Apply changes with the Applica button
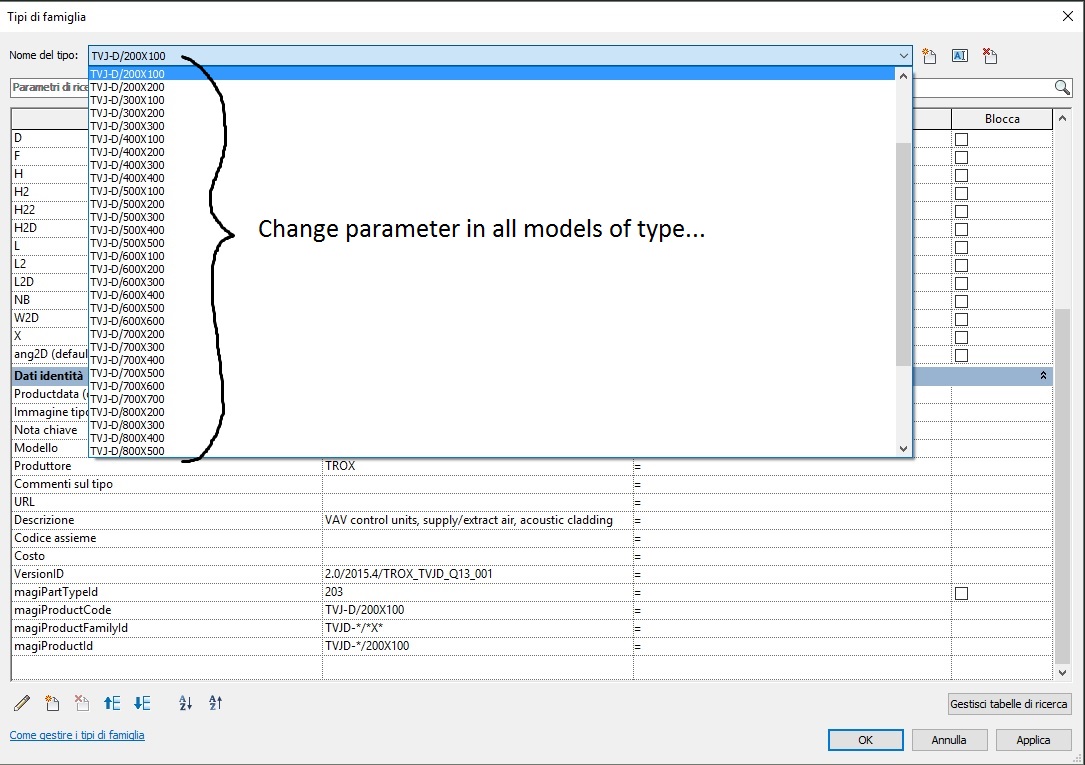Viewport: 1085px width, 765px height. point(1033,740)
